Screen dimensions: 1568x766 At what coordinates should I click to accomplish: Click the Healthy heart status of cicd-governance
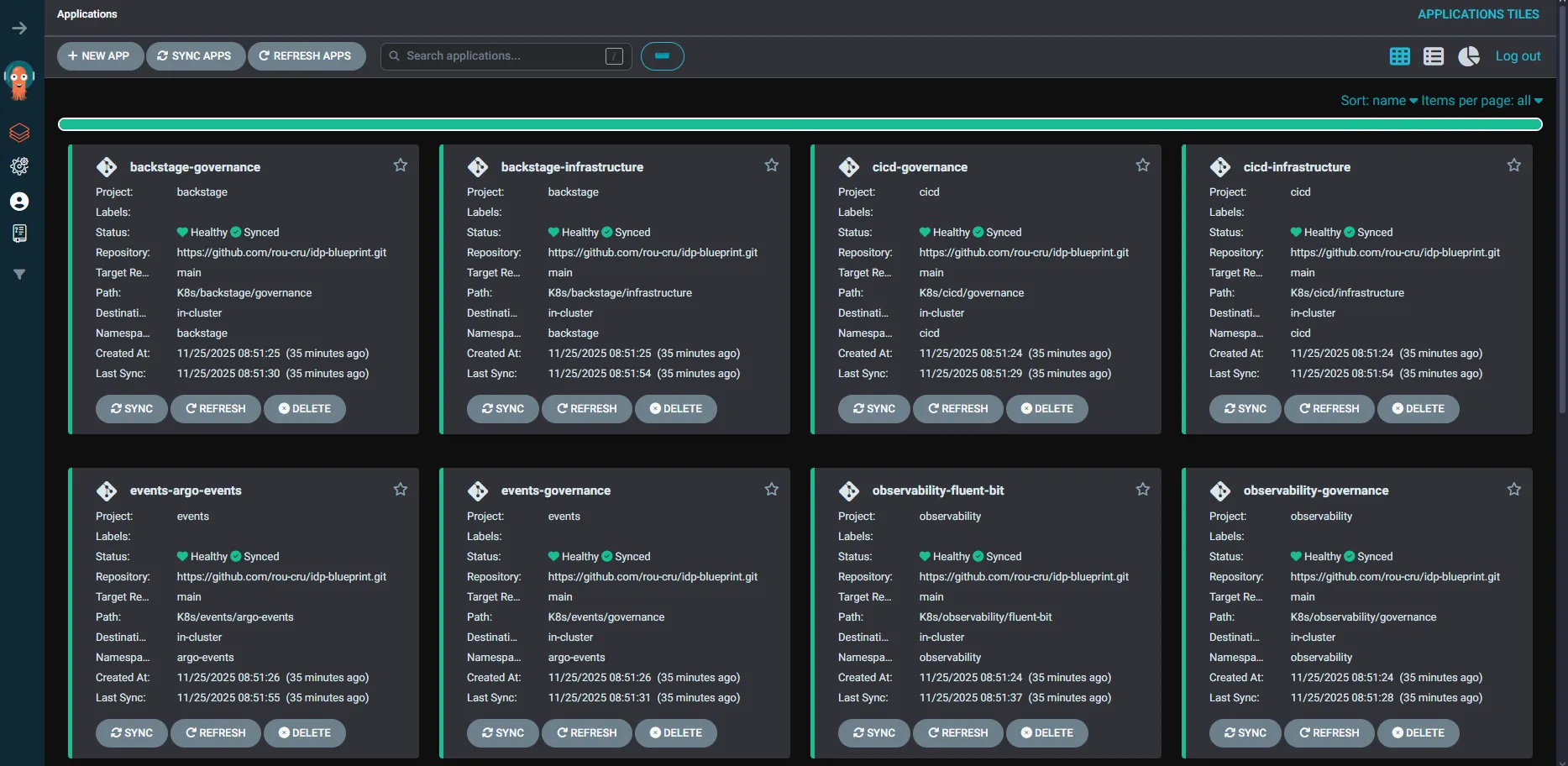click(945, 233)
